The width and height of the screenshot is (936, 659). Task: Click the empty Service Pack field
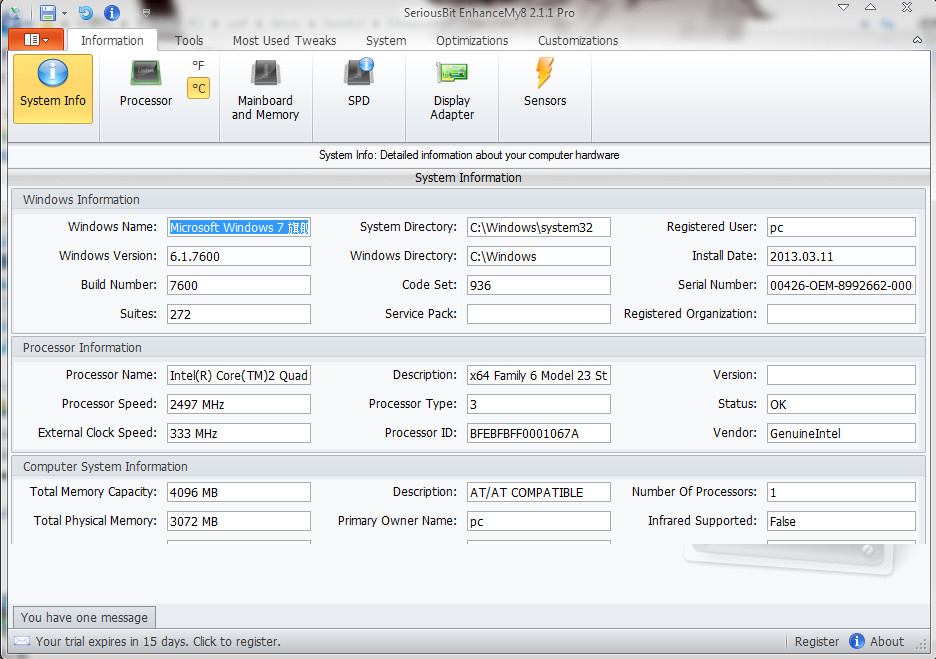click(538, 314)
